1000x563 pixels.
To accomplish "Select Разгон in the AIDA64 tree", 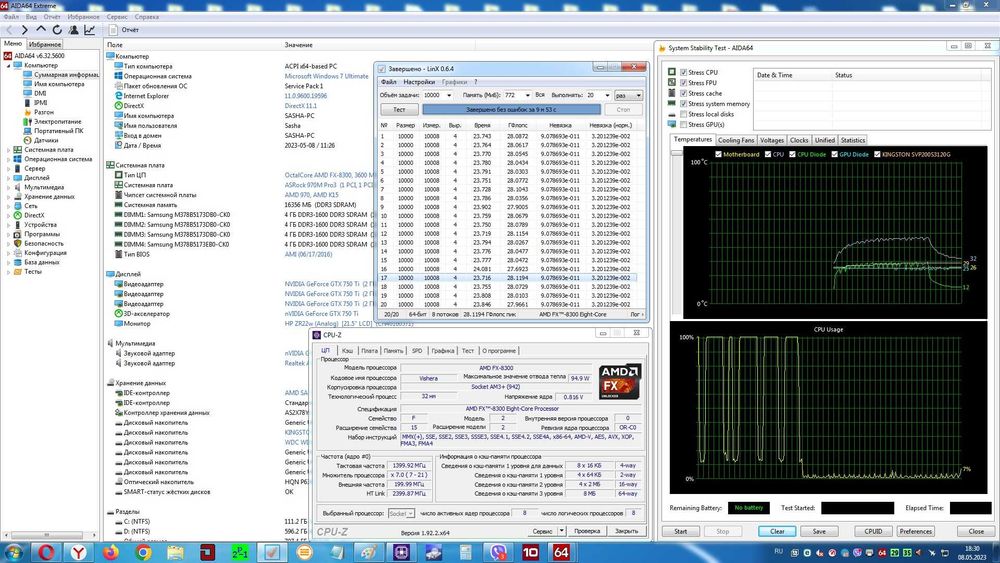I will tap(44, 112).
